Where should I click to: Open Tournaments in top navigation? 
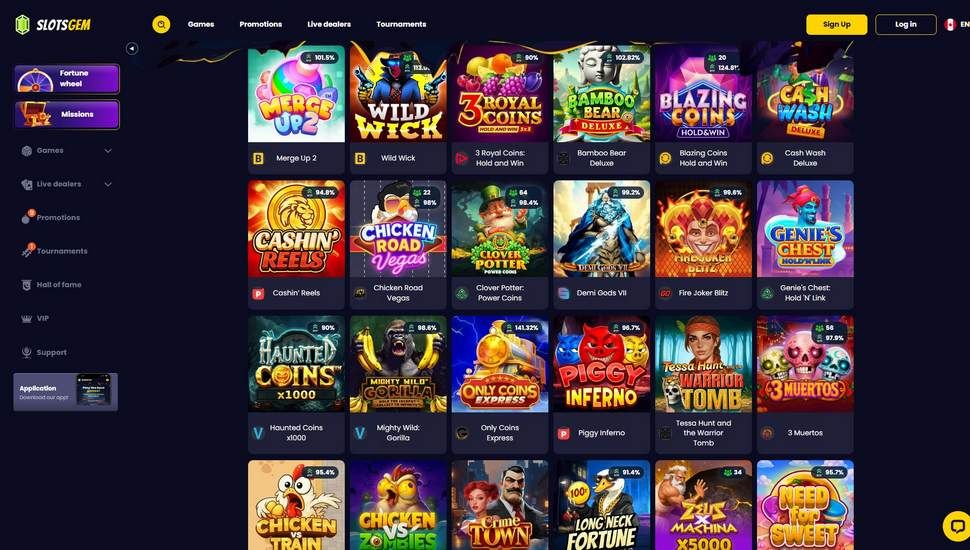tap(401, 24)
